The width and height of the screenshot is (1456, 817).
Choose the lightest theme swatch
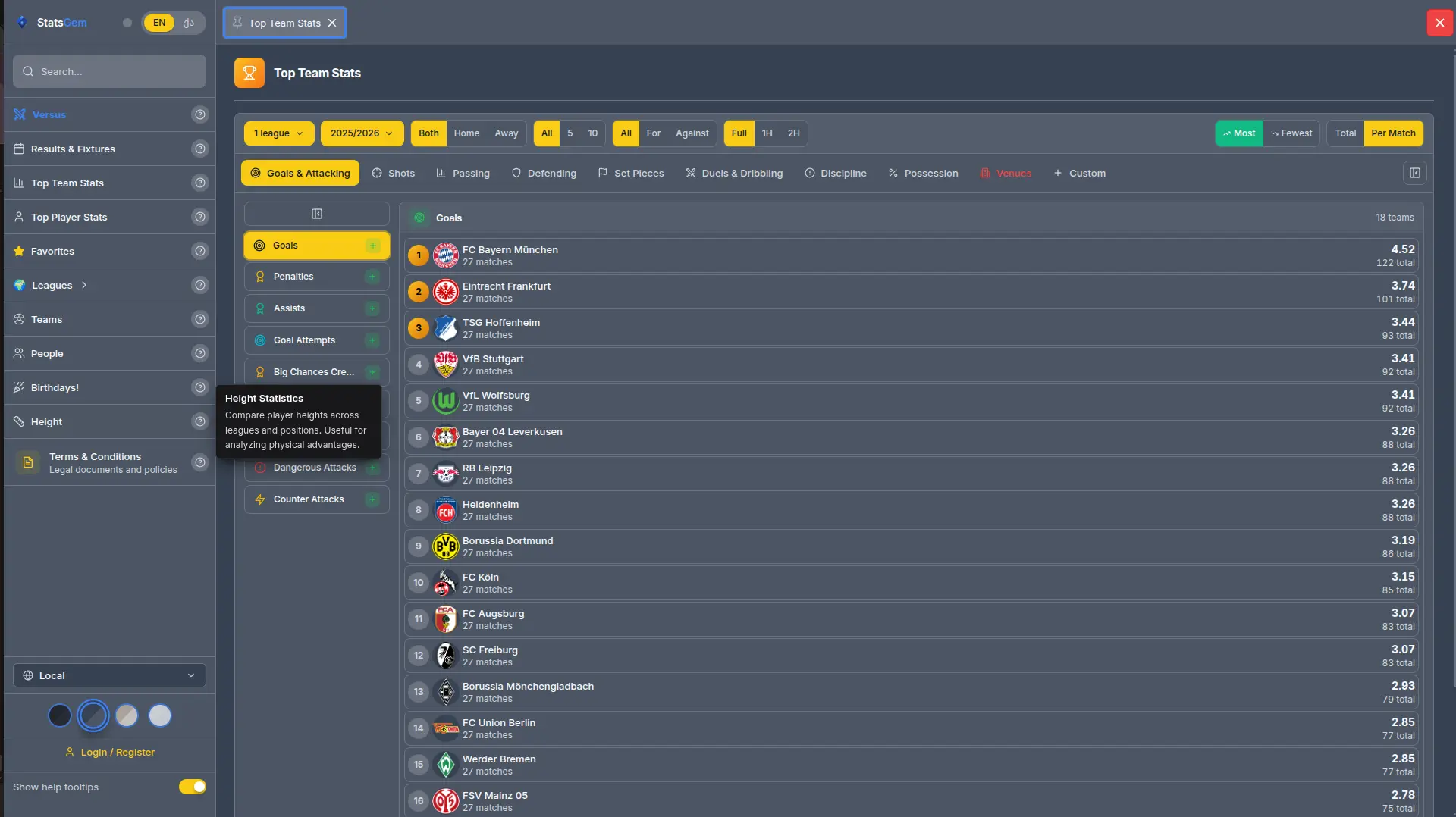[160, 715]
